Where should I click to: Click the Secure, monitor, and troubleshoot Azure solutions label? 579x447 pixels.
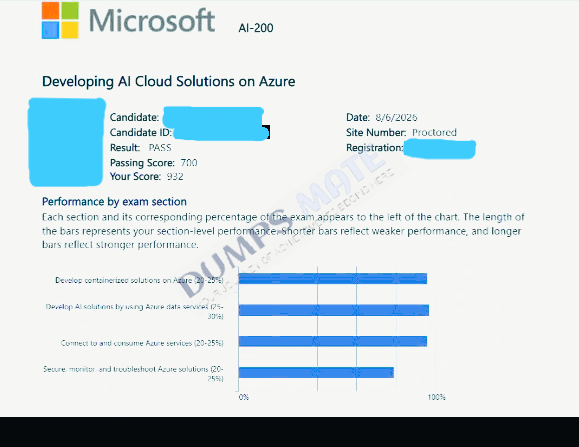click(x=133, y=373)
